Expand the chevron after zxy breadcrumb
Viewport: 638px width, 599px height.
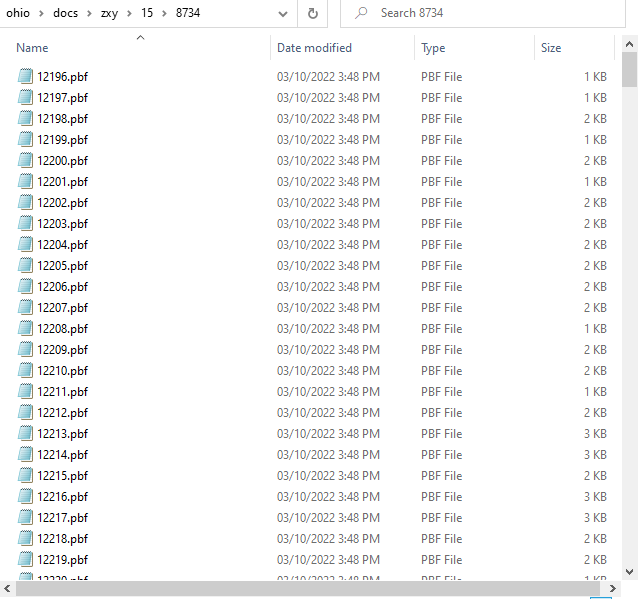(129, 13)
